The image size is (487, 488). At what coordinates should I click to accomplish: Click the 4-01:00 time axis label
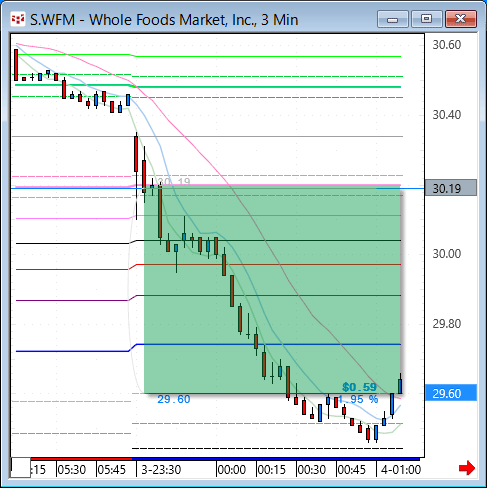[401, 470]
